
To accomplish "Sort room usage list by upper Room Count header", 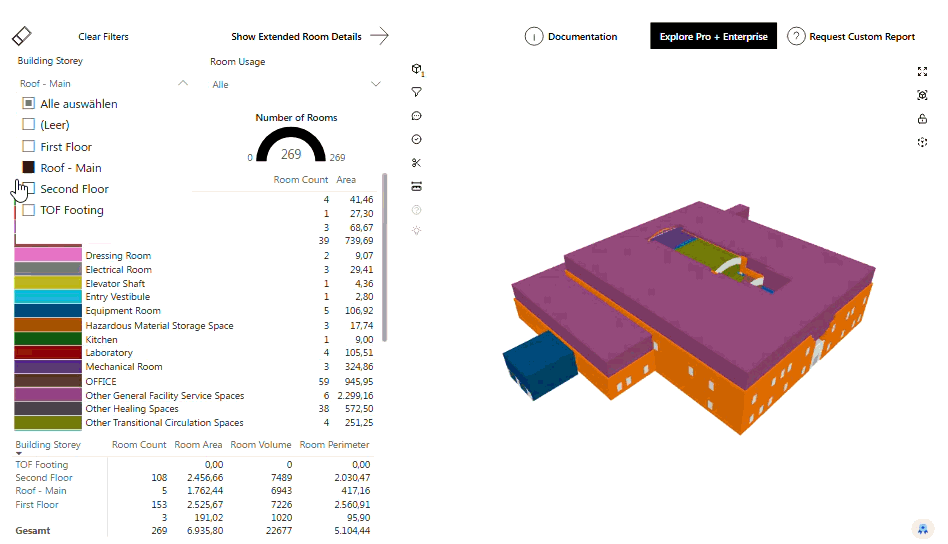I will (x=300, y=180).
